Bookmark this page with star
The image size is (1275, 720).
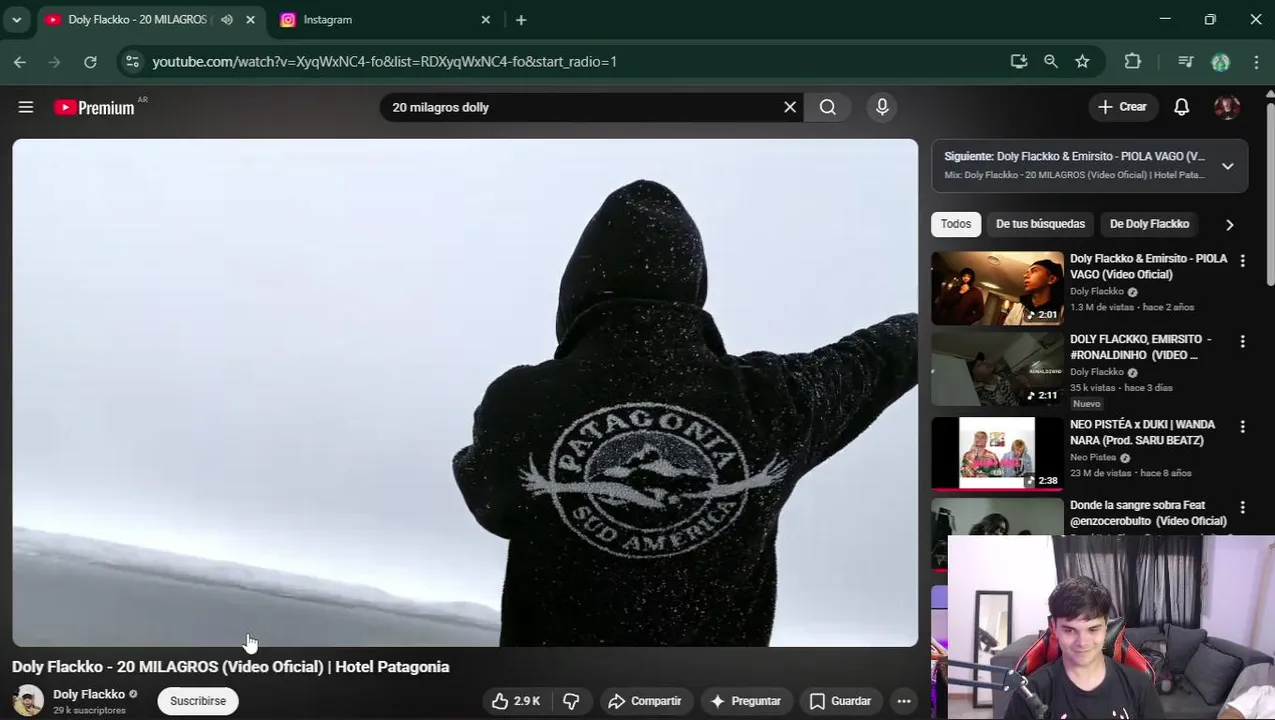pyautogui.click(x=1082, y=62)
